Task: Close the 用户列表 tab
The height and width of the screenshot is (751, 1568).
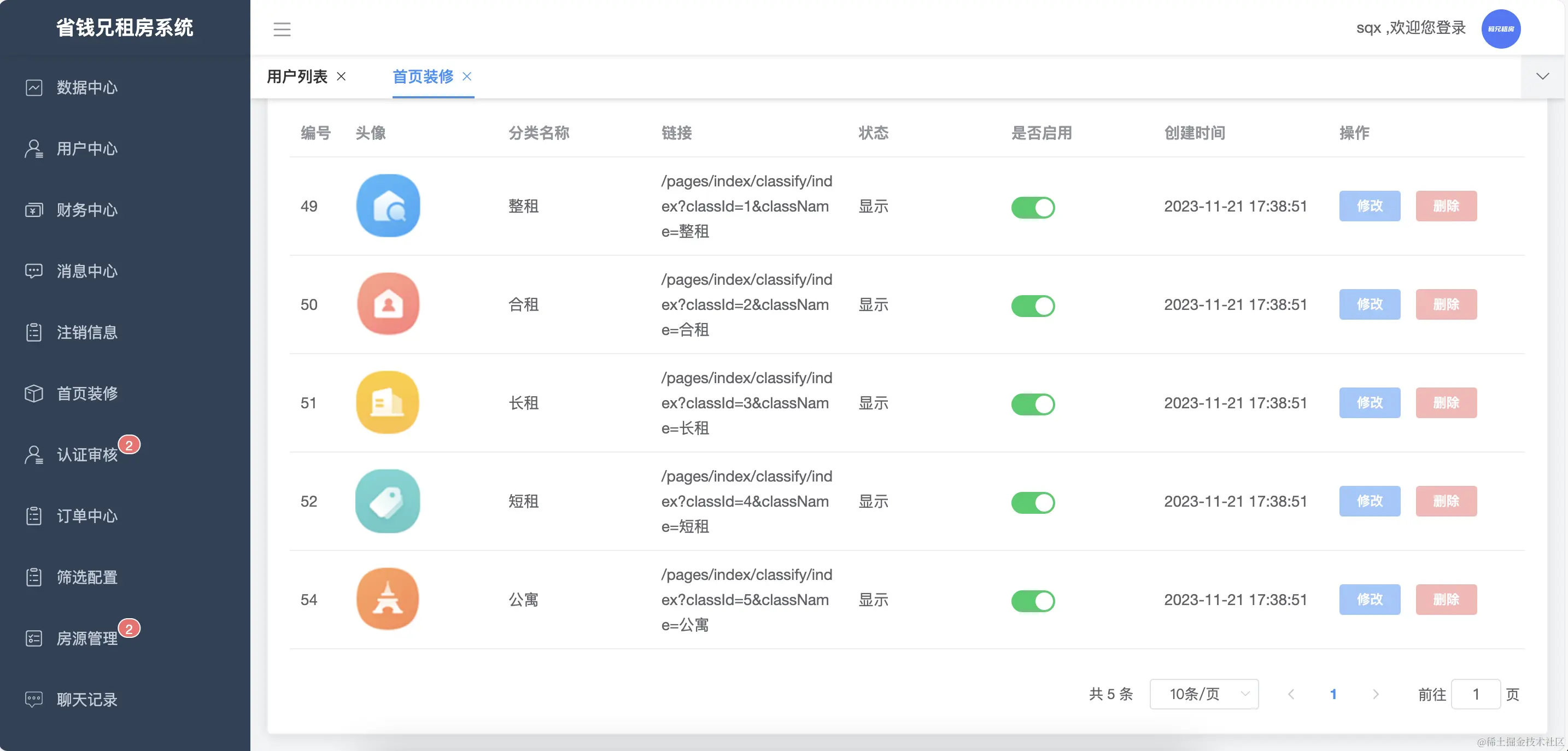Action: point(342,77)
